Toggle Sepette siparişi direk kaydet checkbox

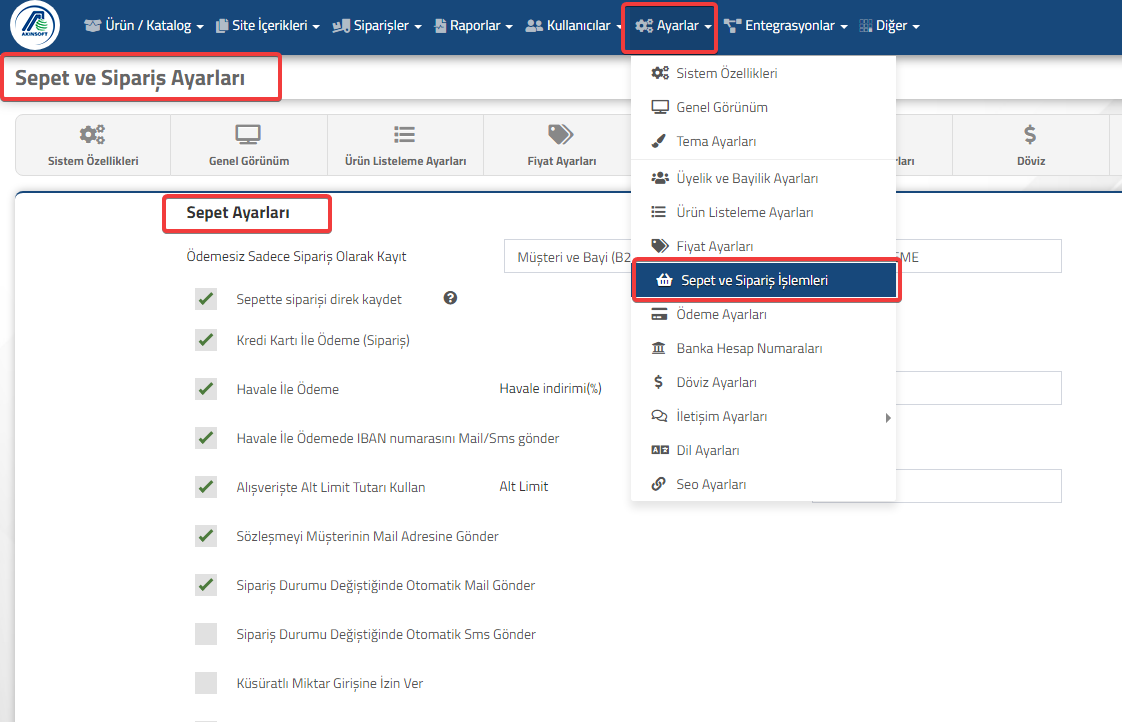click(206, 299)
